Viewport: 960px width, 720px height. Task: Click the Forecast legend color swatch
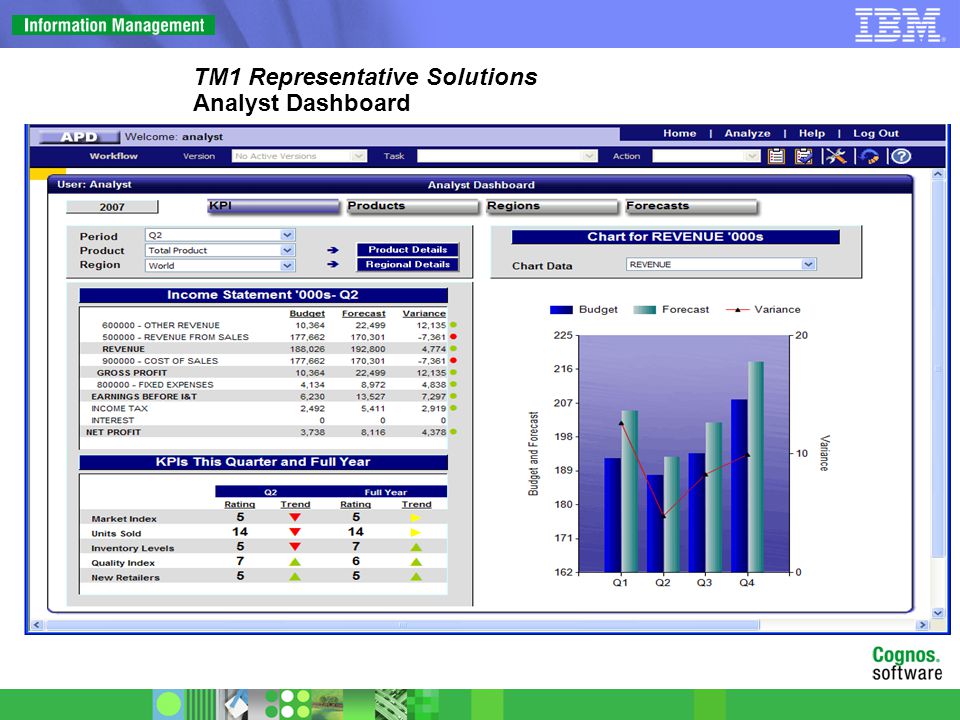[645, 310]
